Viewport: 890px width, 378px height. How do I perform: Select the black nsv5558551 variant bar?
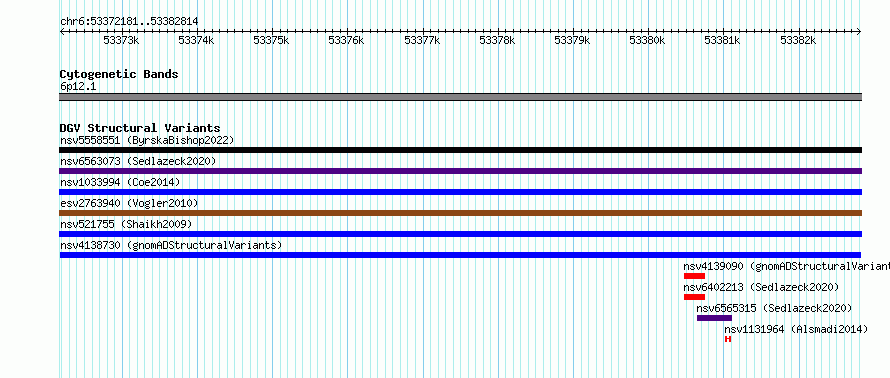(460, 150)
